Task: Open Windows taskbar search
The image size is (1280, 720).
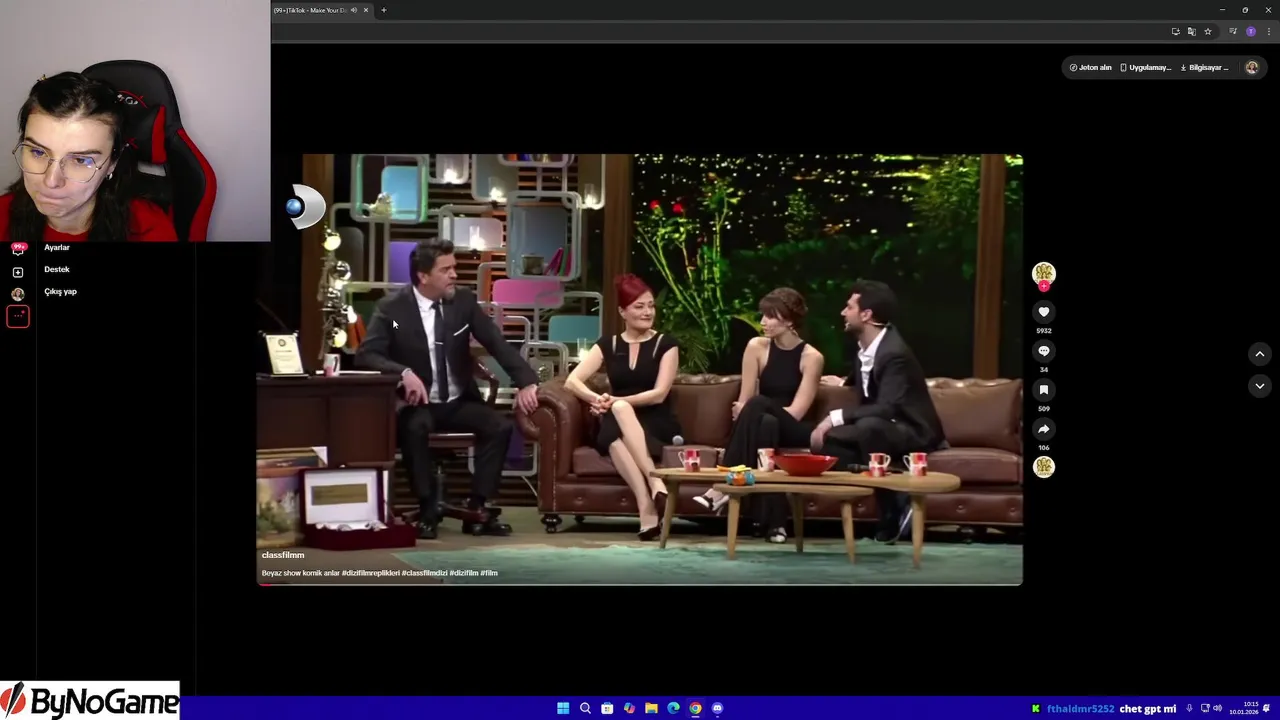Action: click(x=585, y=708)
